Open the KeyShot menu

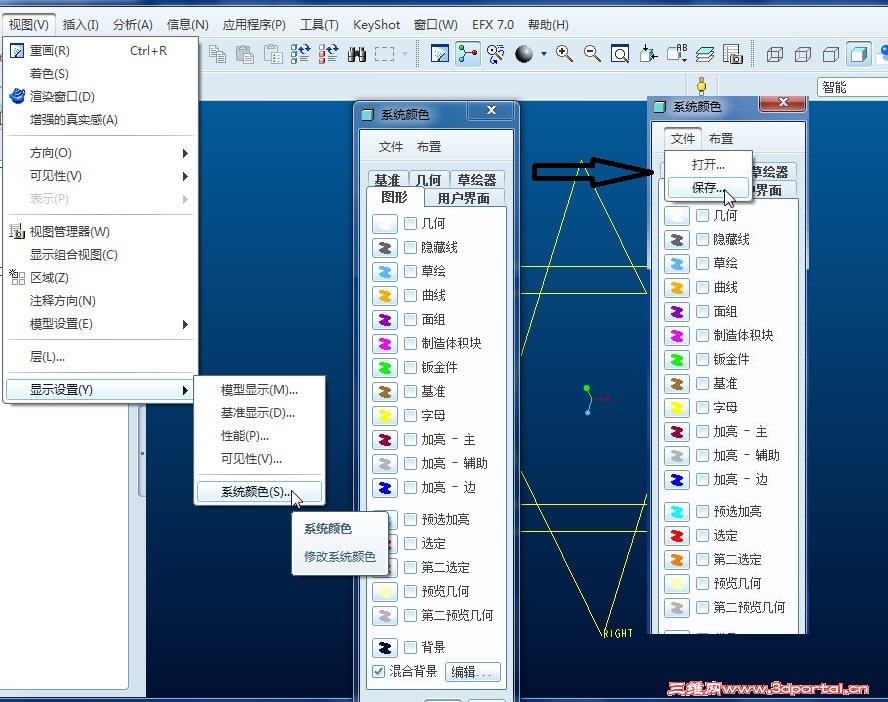tap(377, 25)
